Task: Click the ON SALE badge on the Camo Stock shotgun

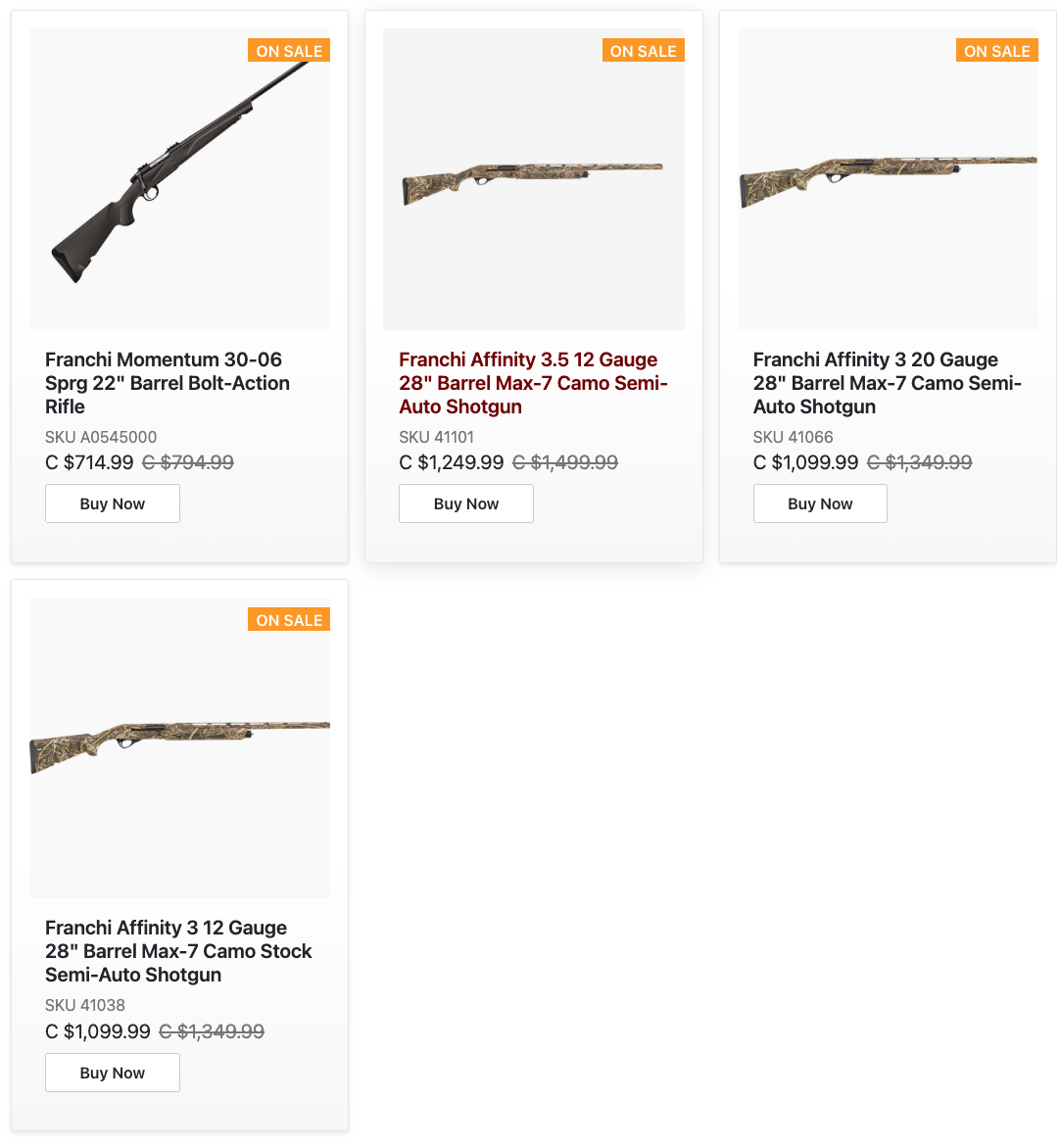Action: click(289, 620)
